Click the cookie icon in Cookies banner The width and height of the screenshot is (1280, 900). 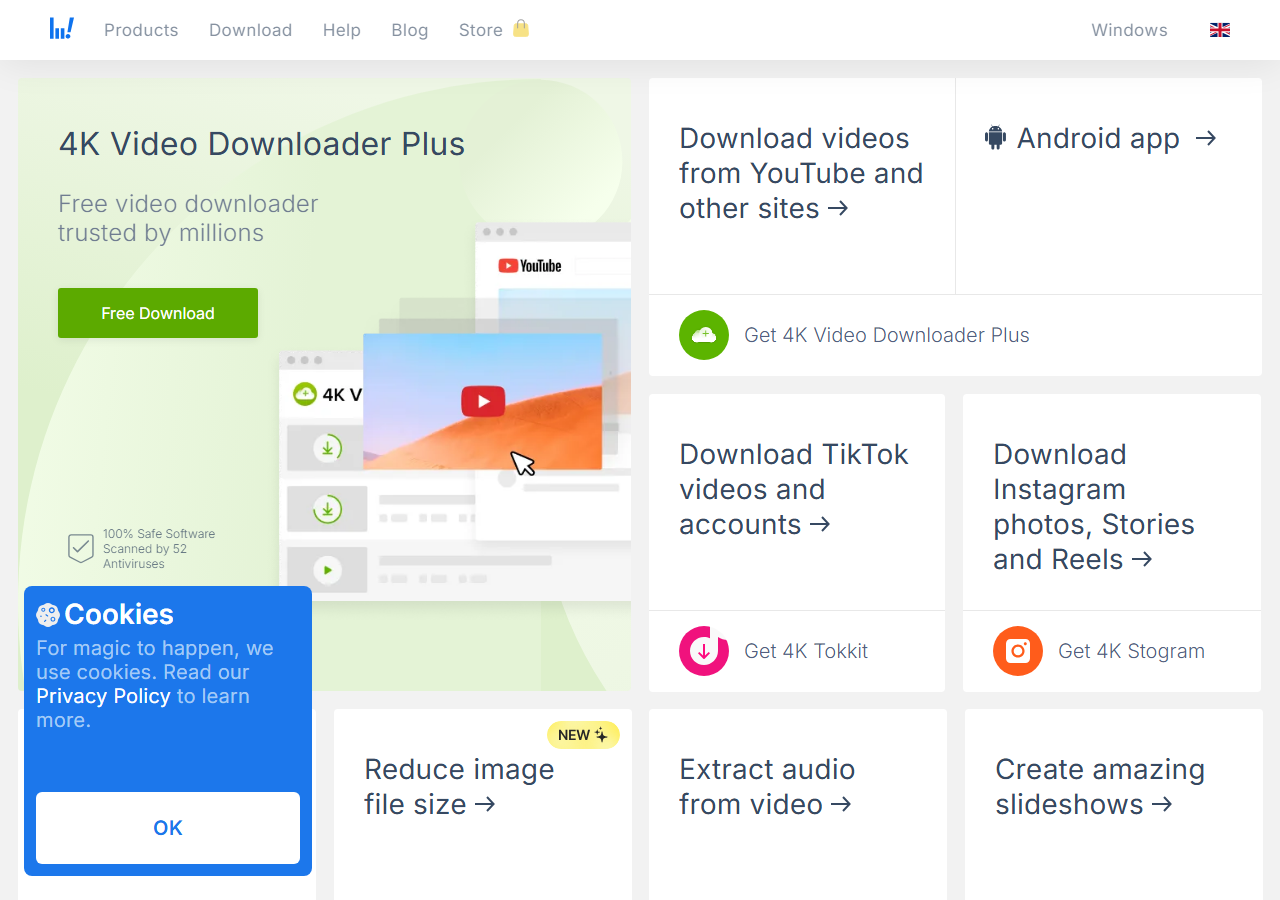coord(48,615)
